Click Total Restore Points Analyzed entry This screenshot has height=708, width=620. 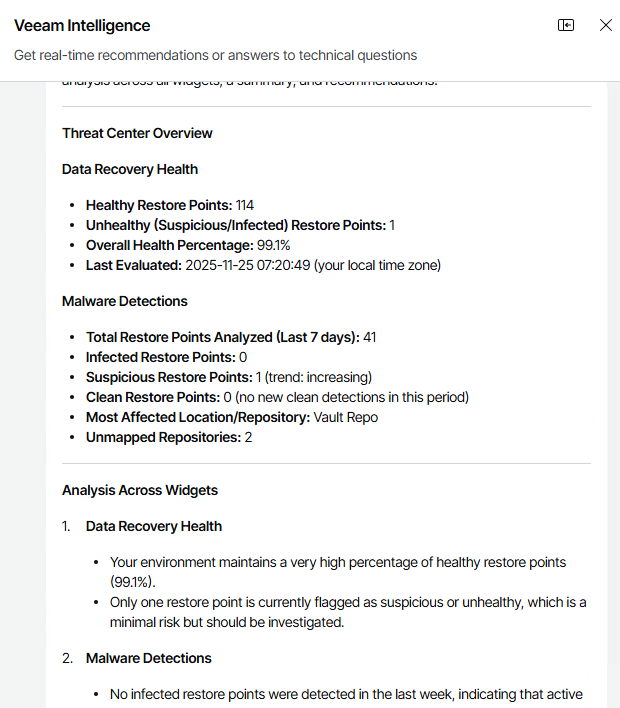coord(231,337)
